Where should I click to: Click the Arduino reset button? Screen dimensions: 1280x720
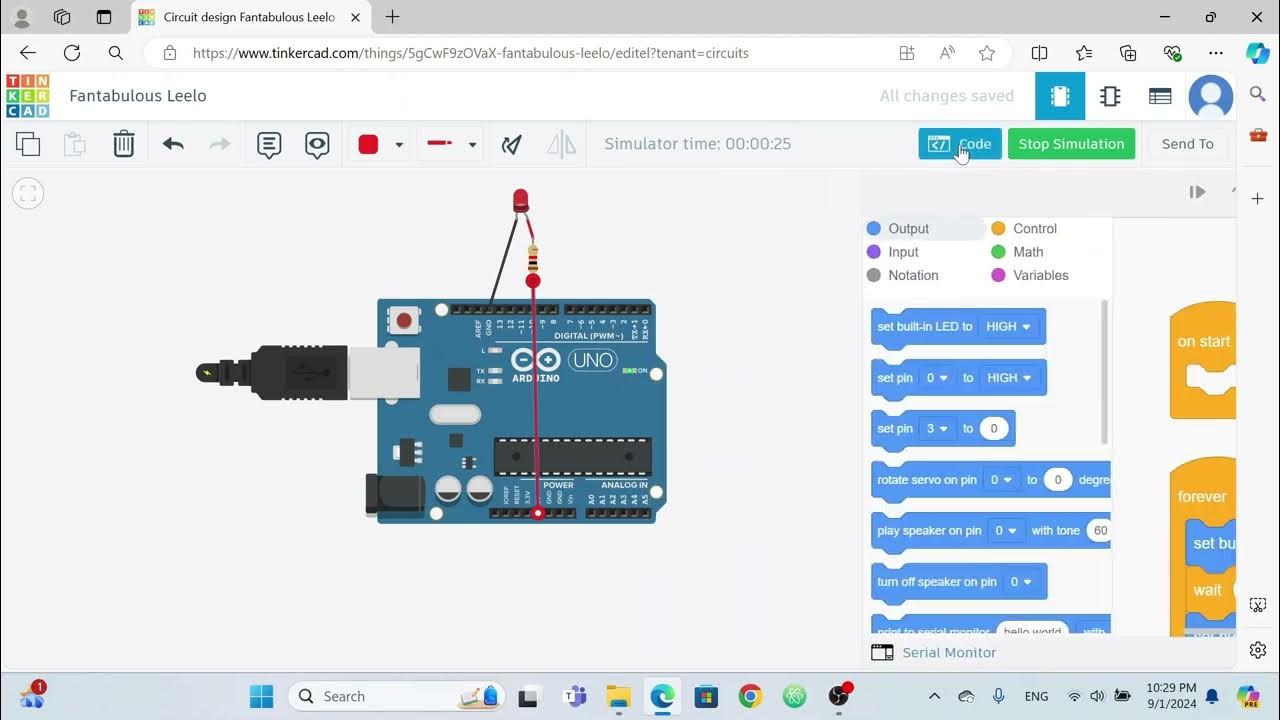[404, 321]
